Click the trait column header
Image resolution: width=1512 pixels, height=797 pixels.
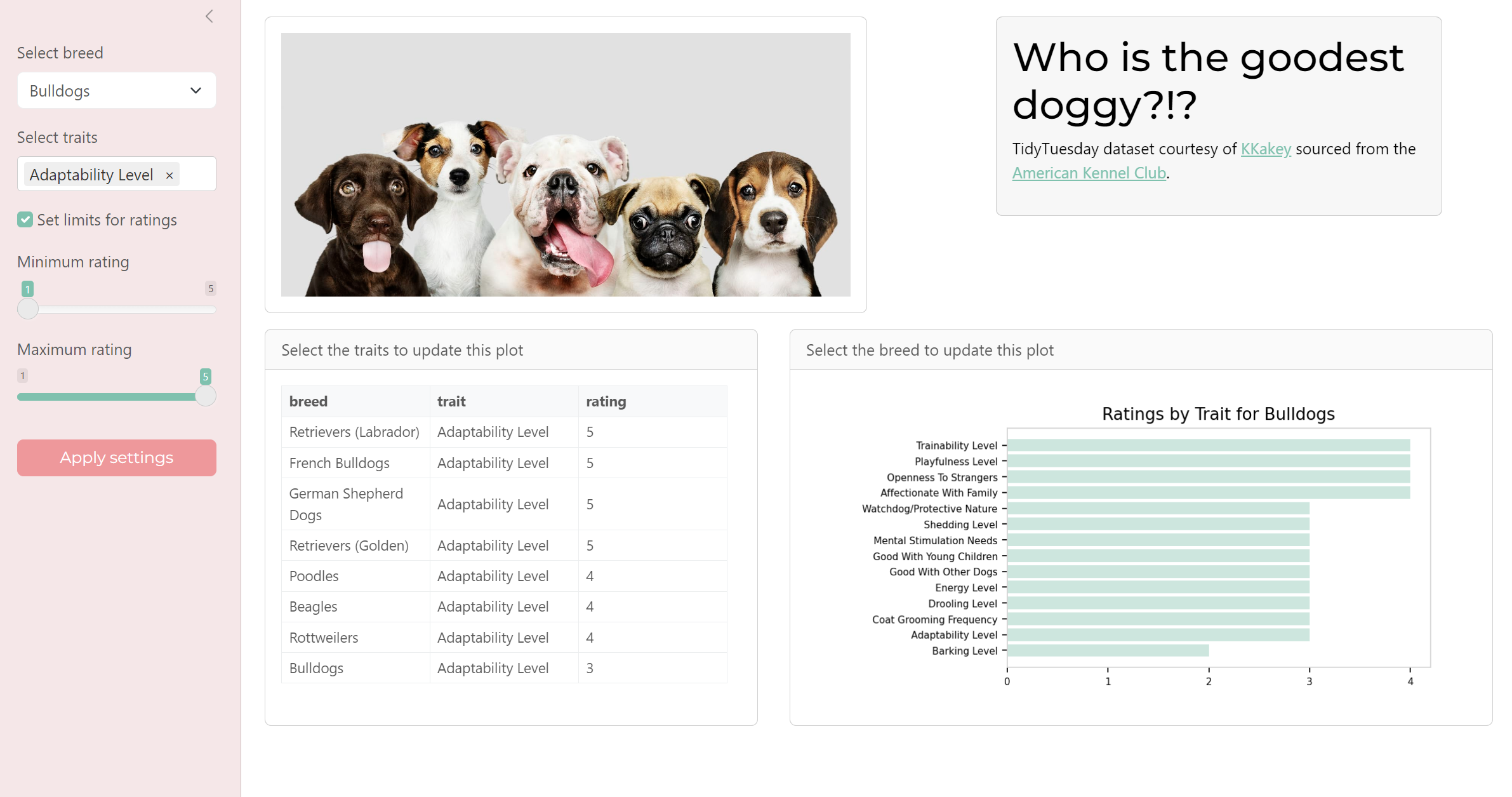[x=451, y=401]
